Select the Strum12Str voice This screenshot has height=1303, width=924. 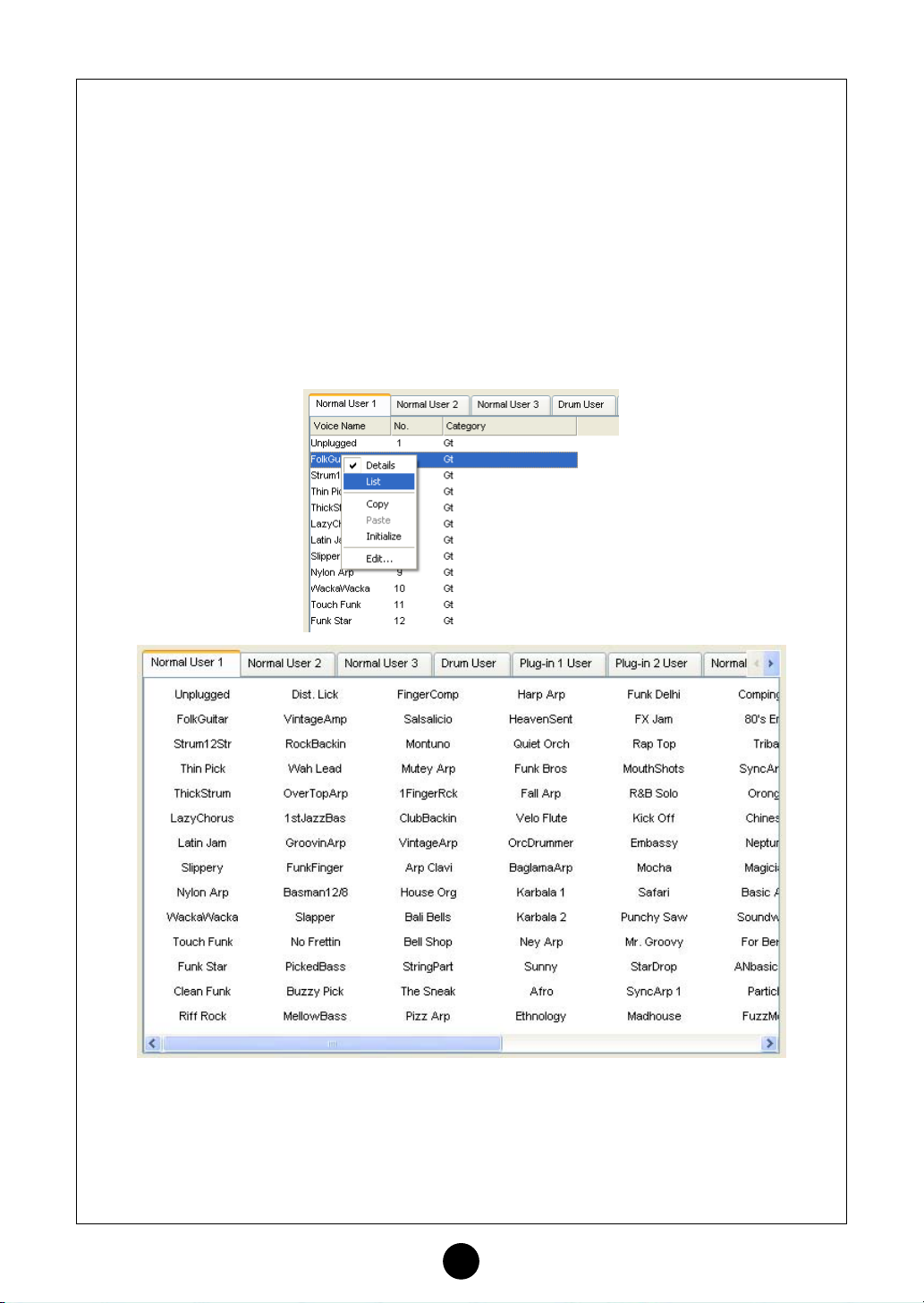click(x=202, y=744)
